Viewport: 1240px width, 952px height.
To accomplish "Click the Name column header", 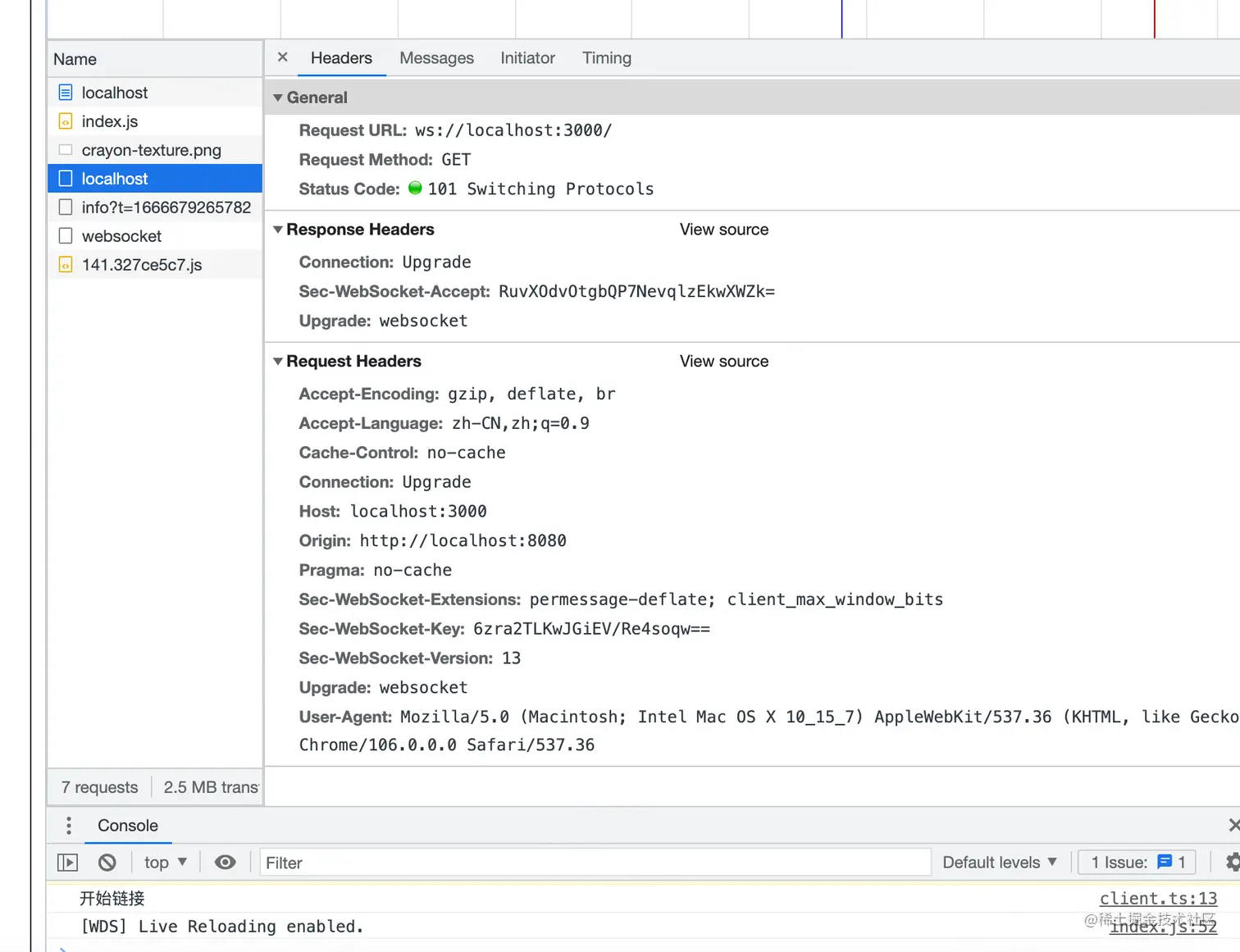I will (155, 59).
